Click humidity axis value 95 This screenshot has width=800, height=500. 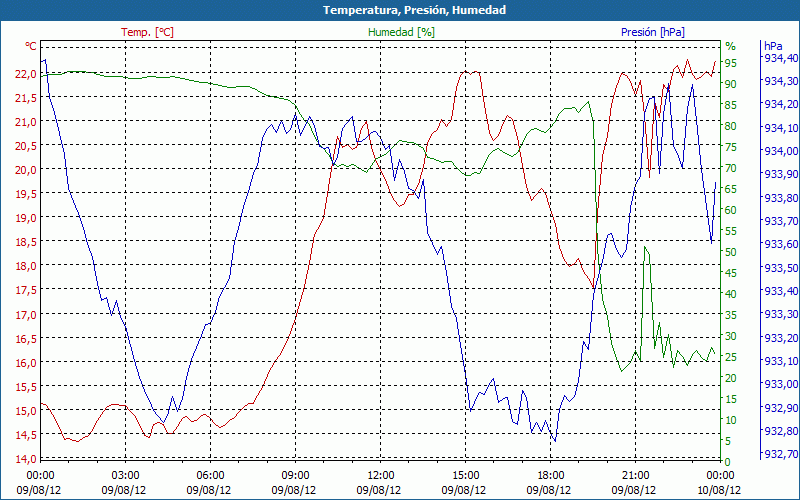point(731,63)
